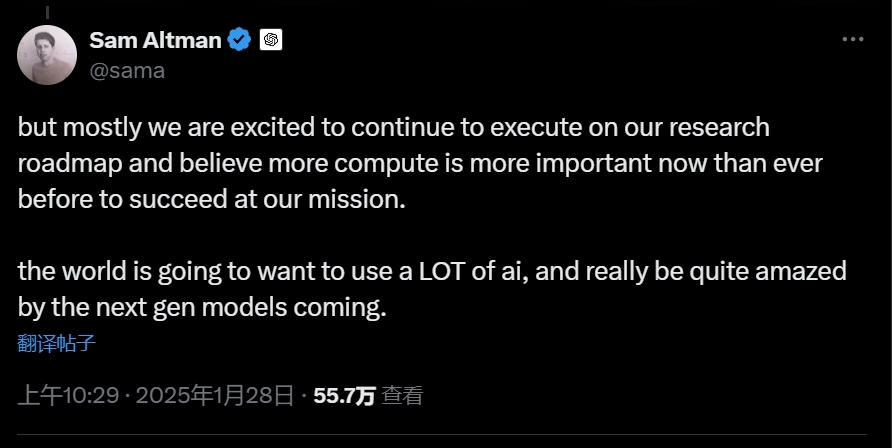This screenshot has width=892, height=448.
Task: Open the @sama handle link
Action: click(127, 70)
